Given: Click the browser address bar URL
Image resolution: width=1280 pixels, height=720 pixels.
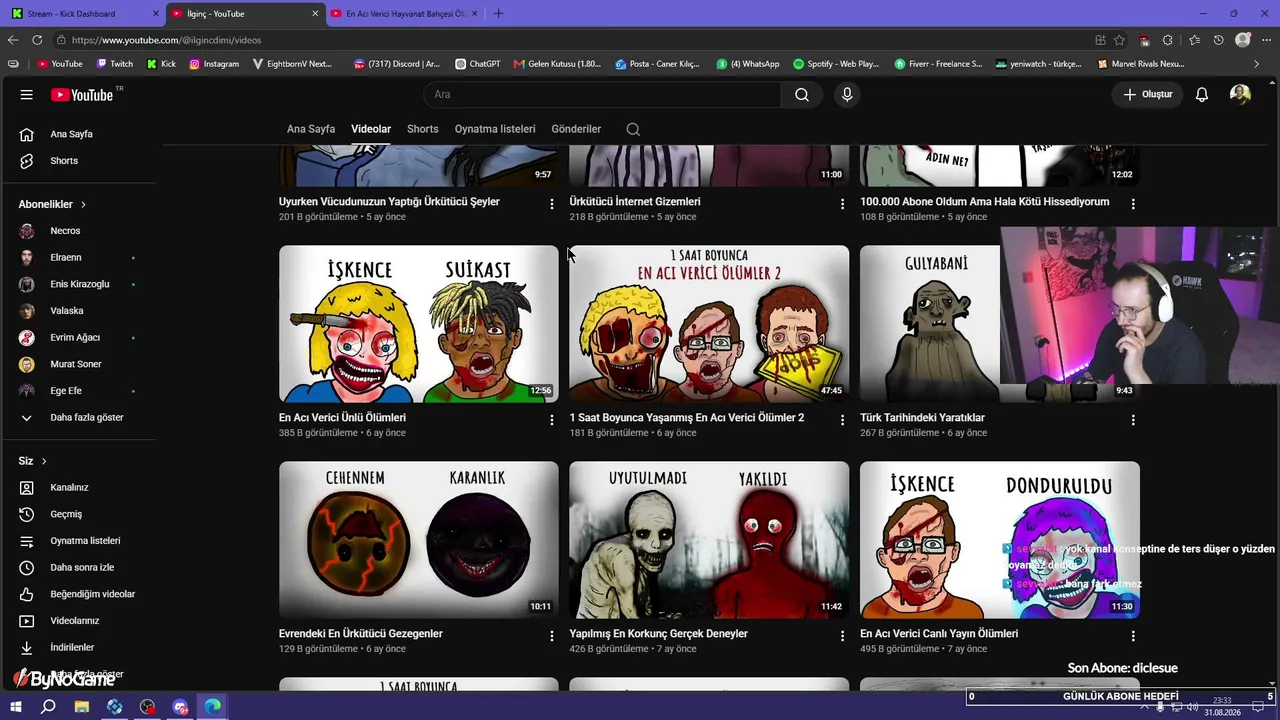Looking at the screenshot, I should pyautogui.click(x=166, y=40).
